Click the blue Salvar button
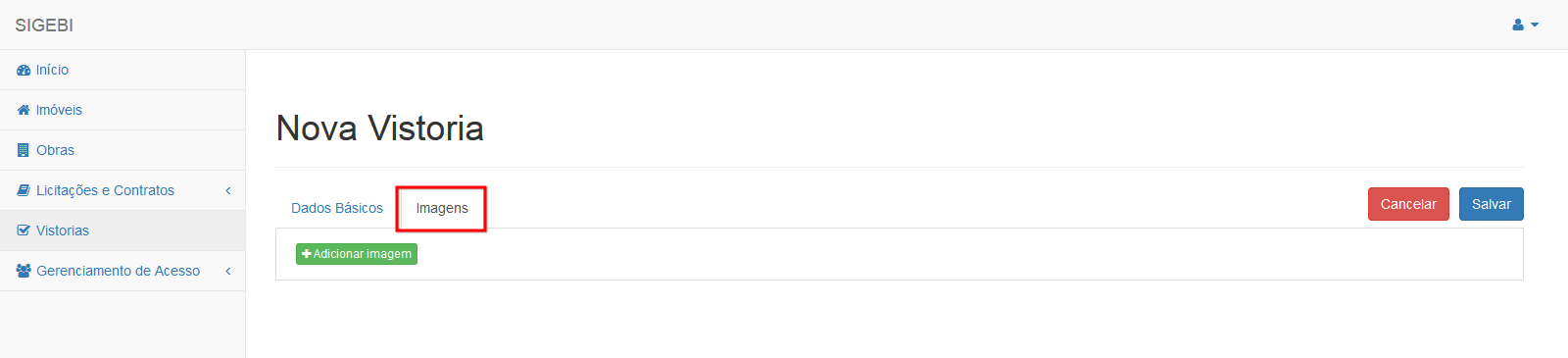 (1492, 204)
